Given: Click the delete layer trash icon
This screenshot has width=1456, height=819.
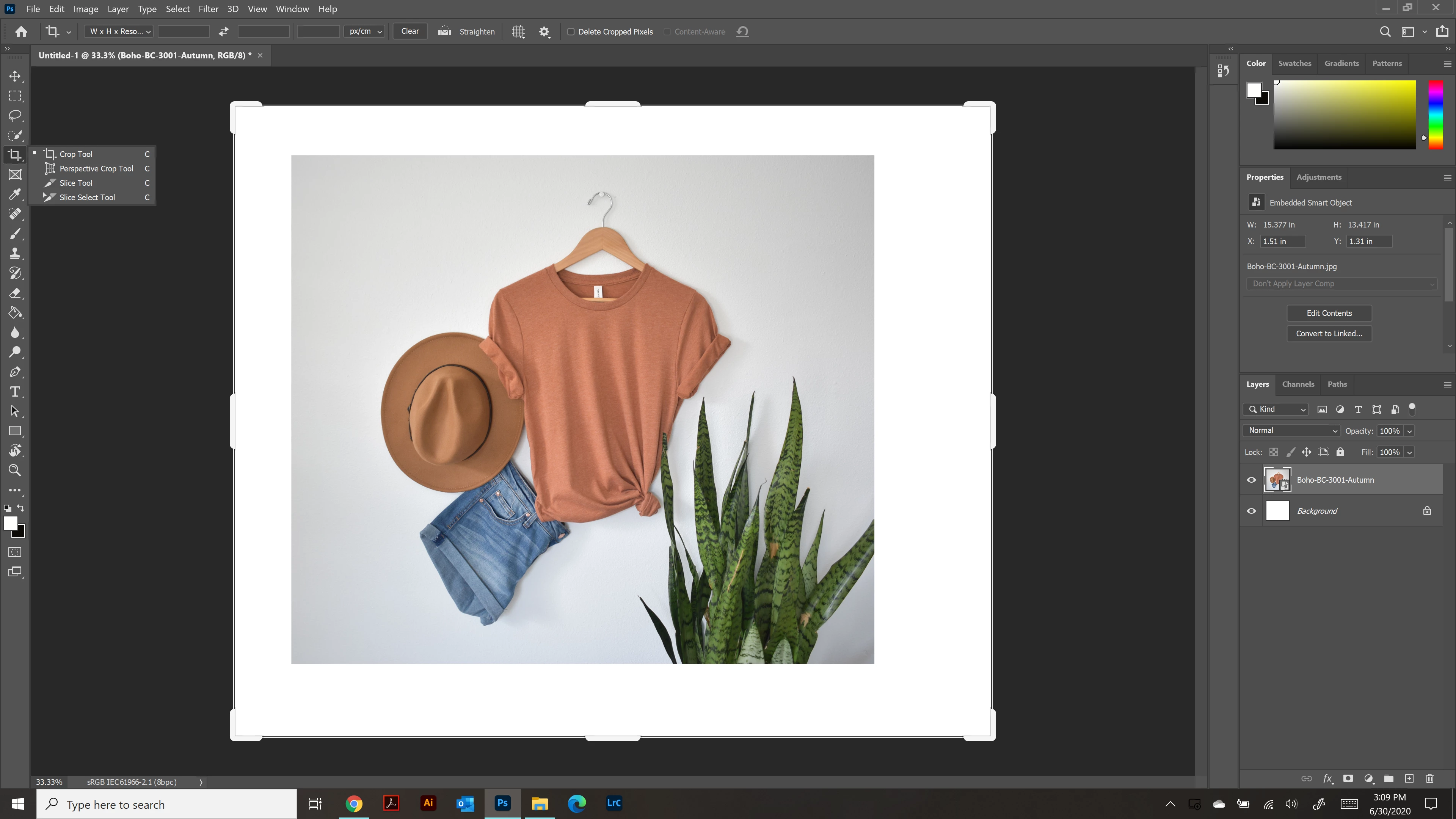Looking at the screenshot, I should (x=1429, y=778).
